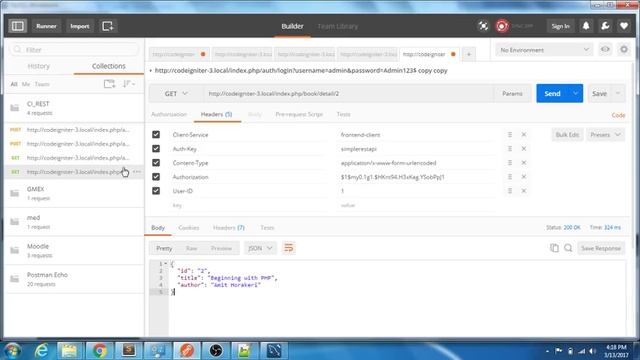This screenshot has width=640, height=360.
Task: Remove the Authorization header row
Action: click(524, 177)
